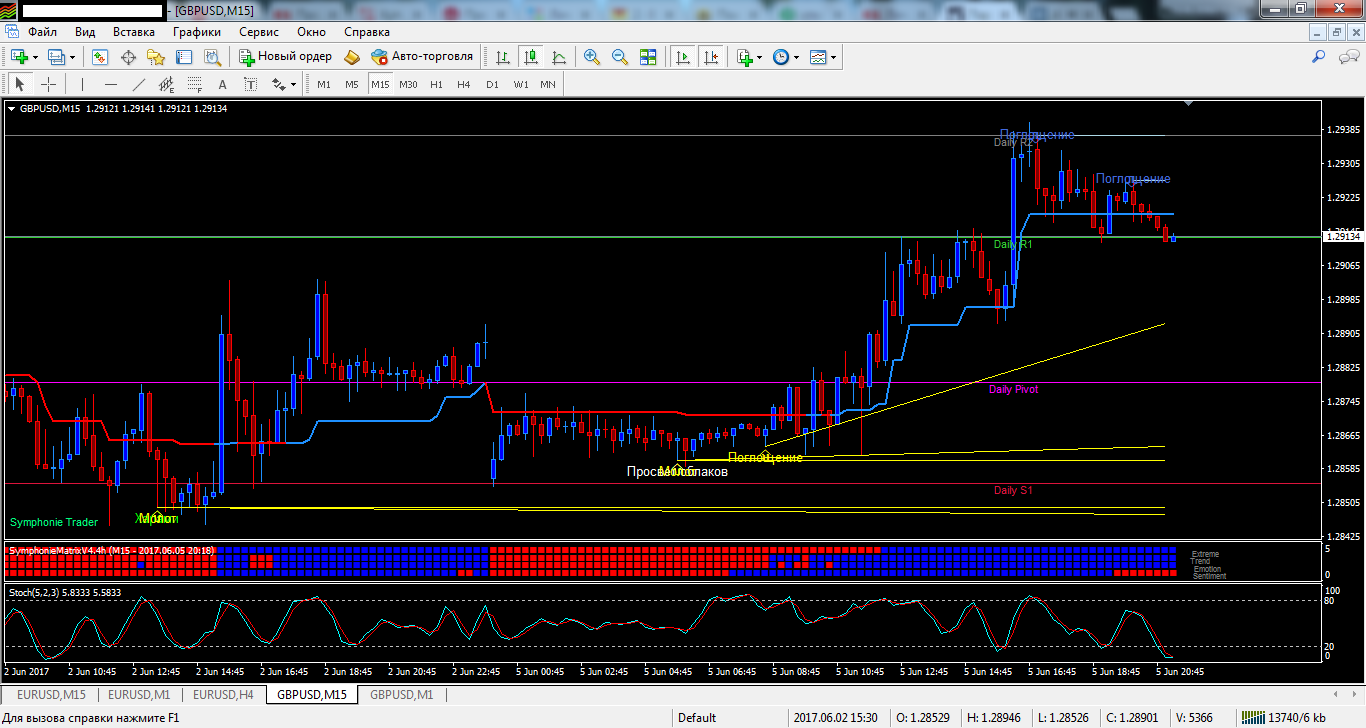Click the Default profile in status bar
Image resolution: width=1366 pixels, height=728 pixels.
point(697,717)
